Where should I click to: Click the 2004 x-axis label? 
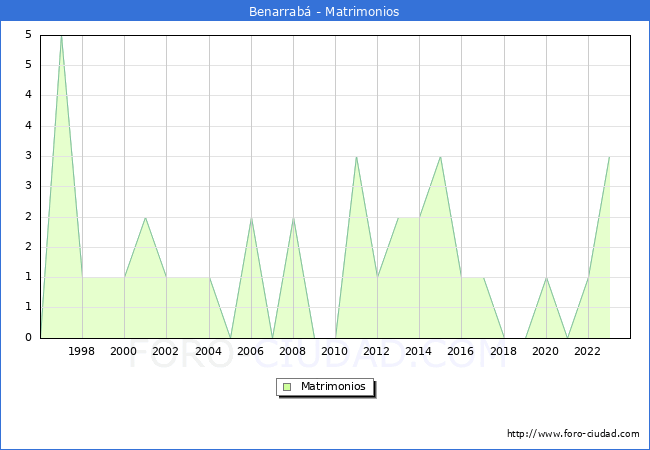(x=209, y=351)
